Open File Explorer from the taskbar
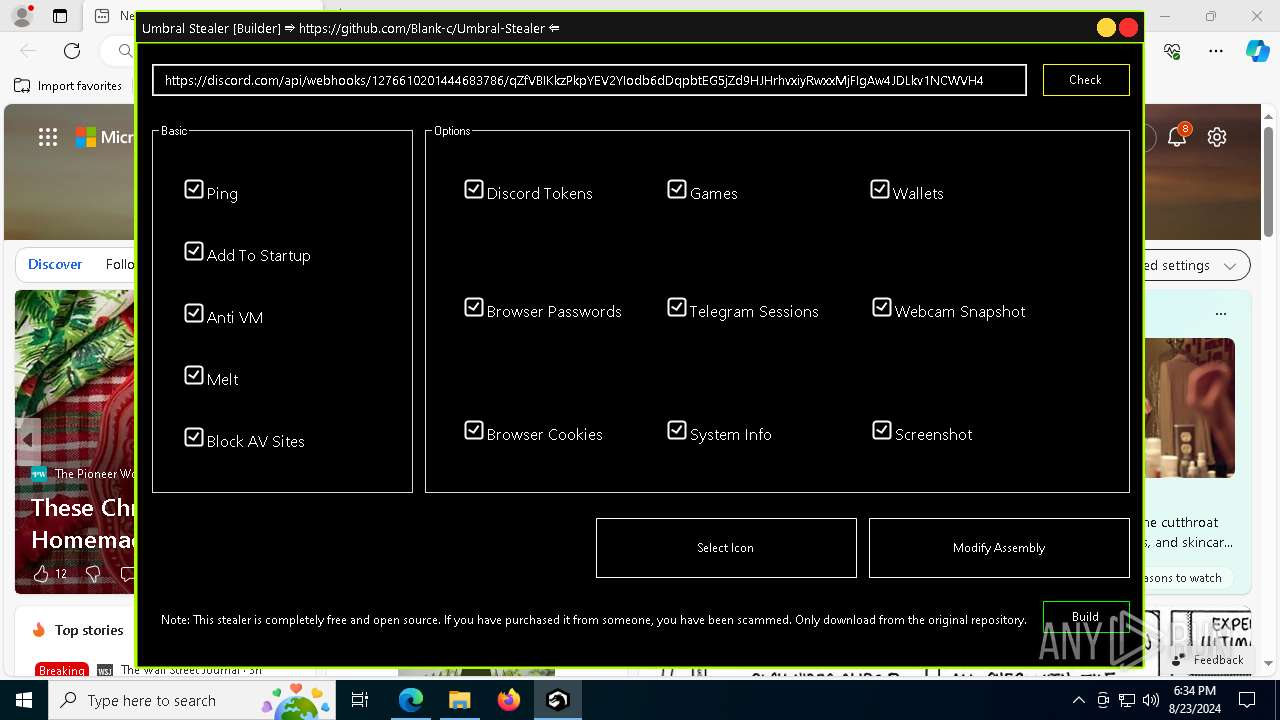 [x=459, y=700]
